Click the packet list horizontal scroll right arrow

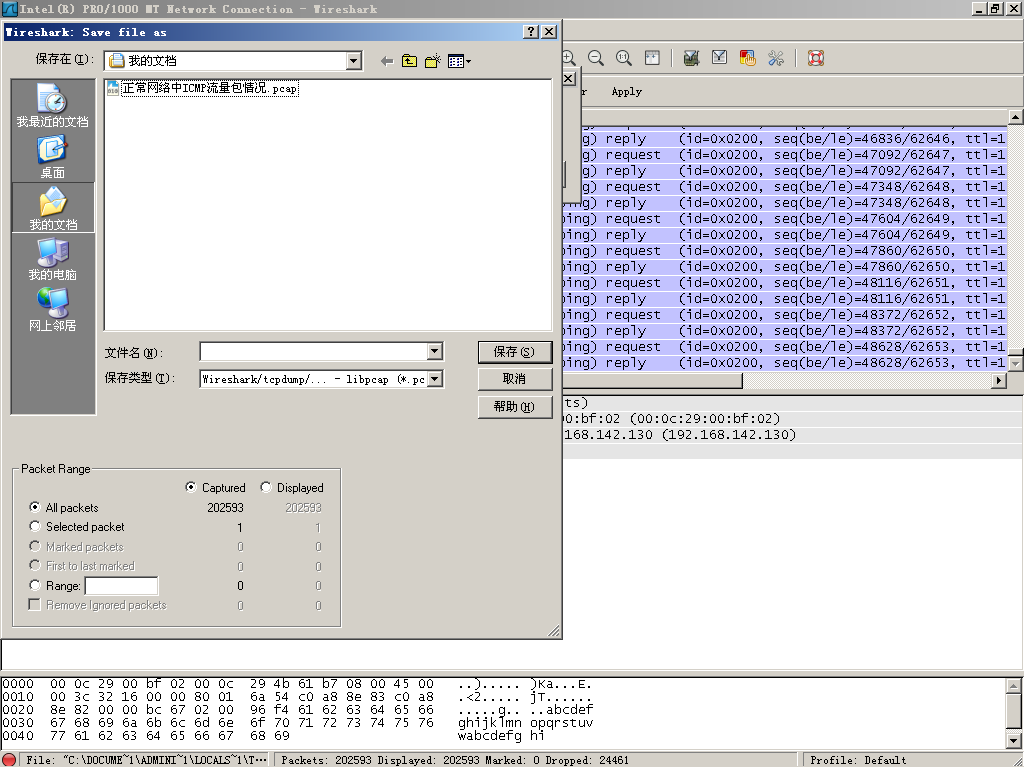point(999,380)
